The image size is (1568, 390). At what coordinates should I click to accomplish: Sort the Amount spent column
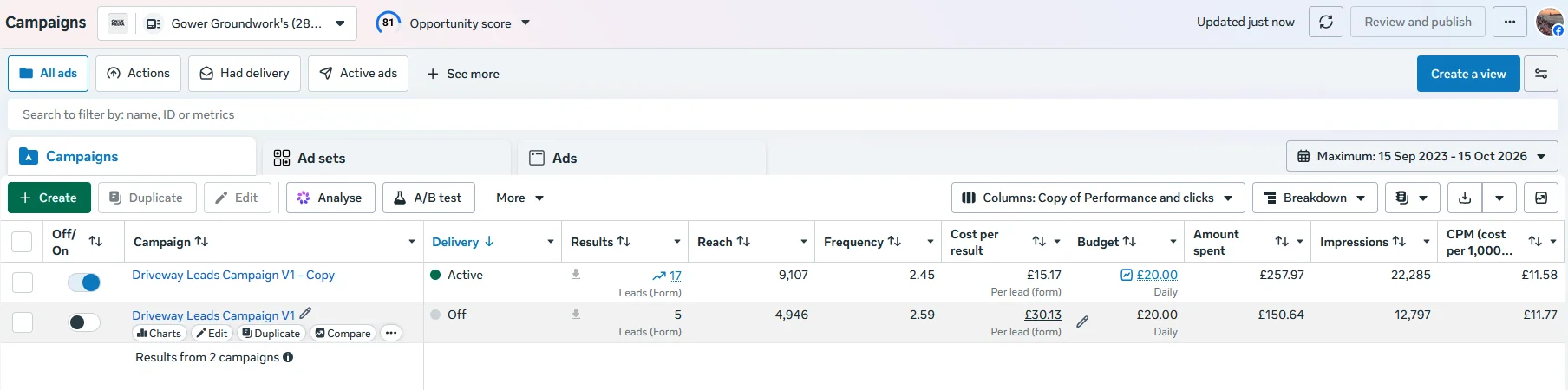1282,241
